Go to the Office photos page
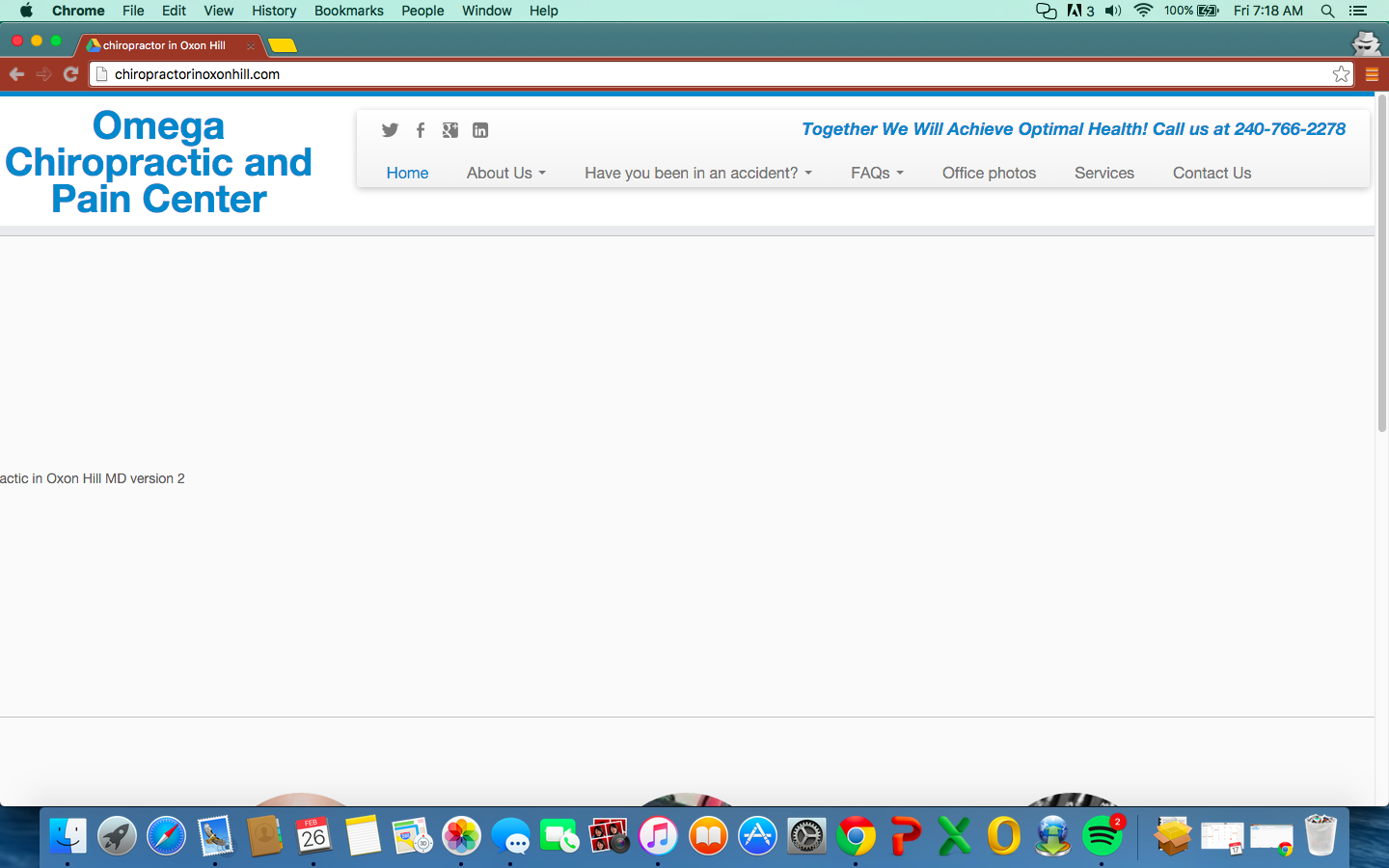 point(989,173)
